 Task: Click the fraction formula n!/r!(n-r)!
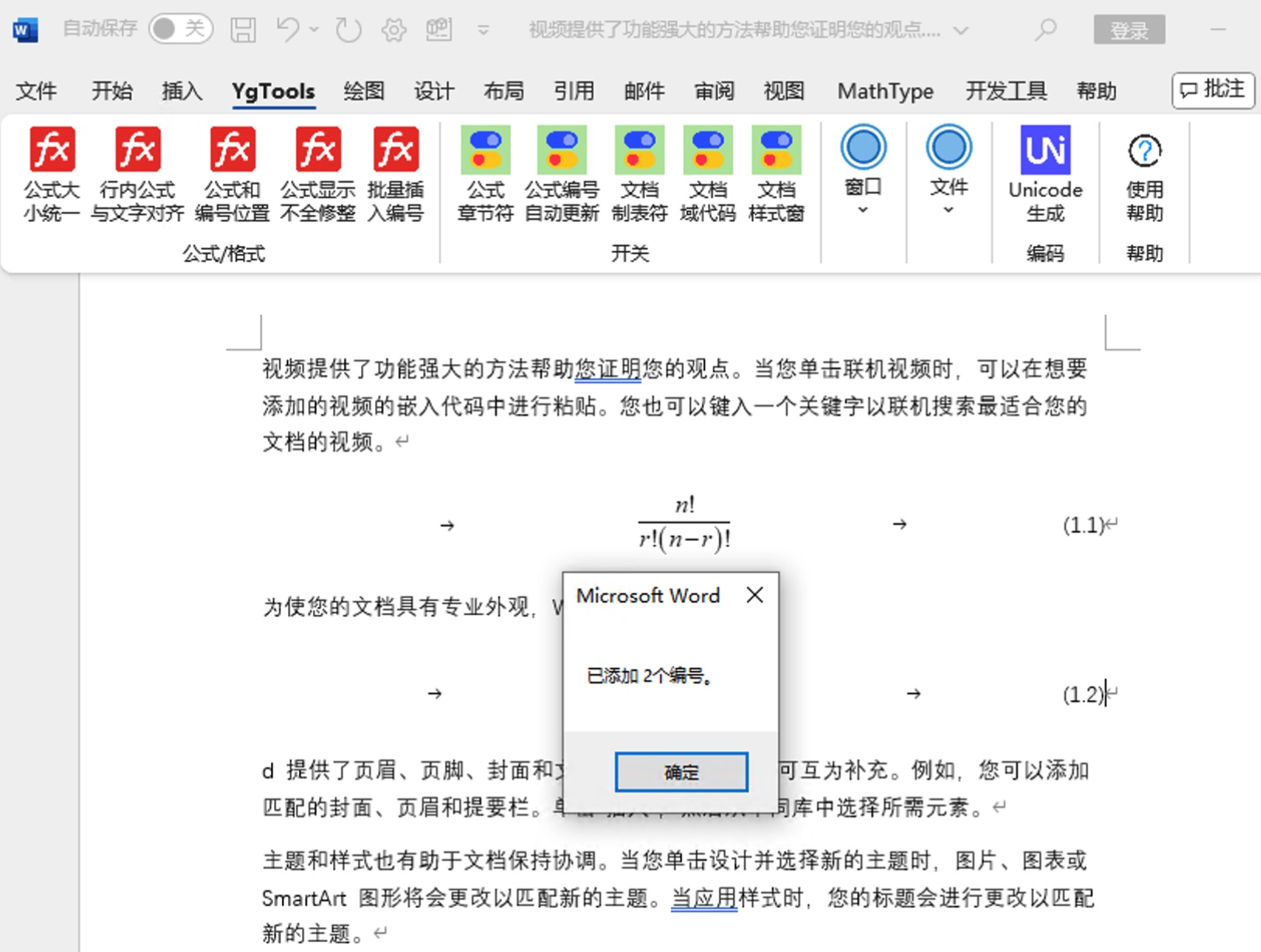pos(684,523)
